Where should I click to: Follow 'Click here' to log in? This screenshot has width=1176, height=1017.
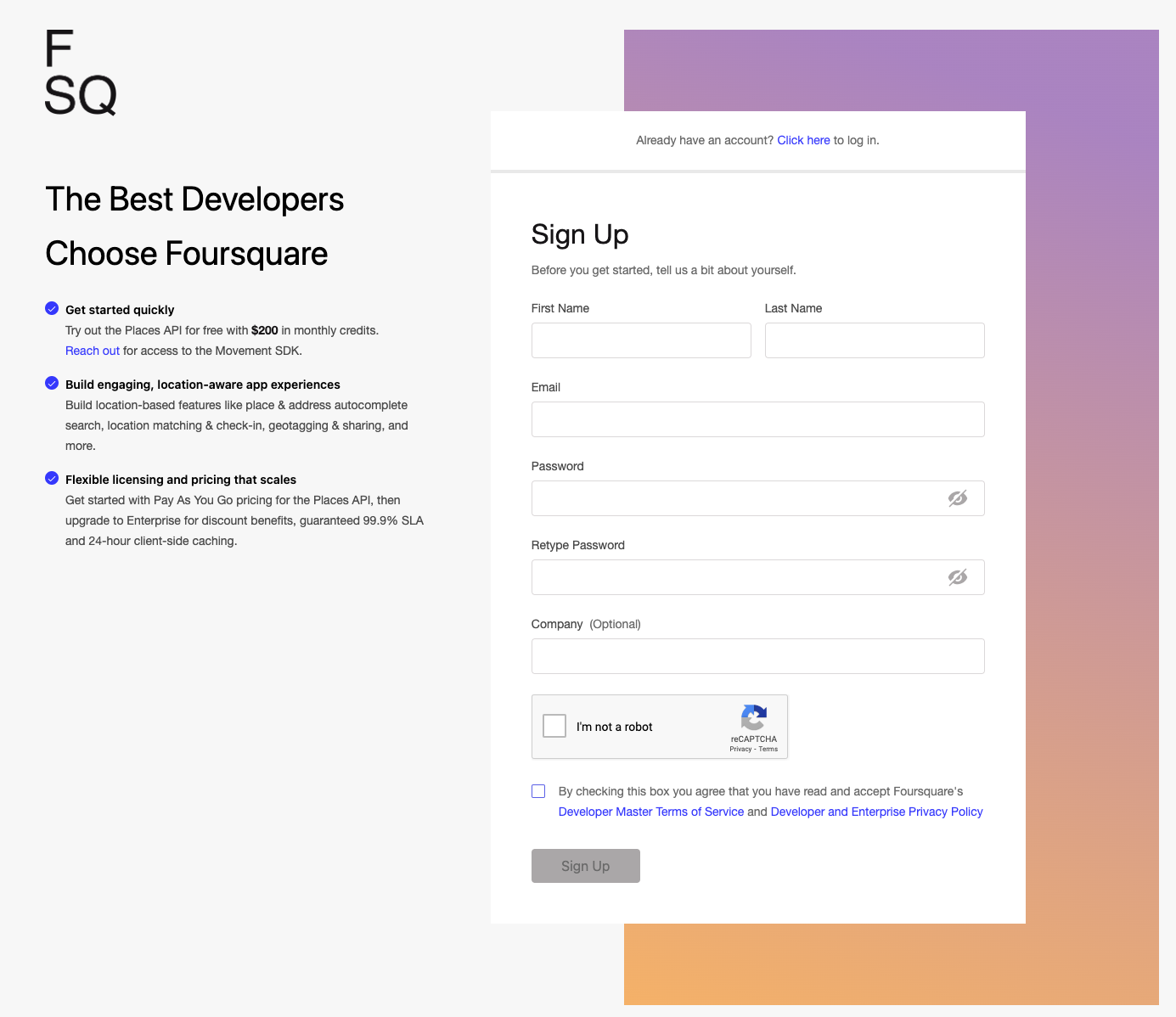coord(803,140)
